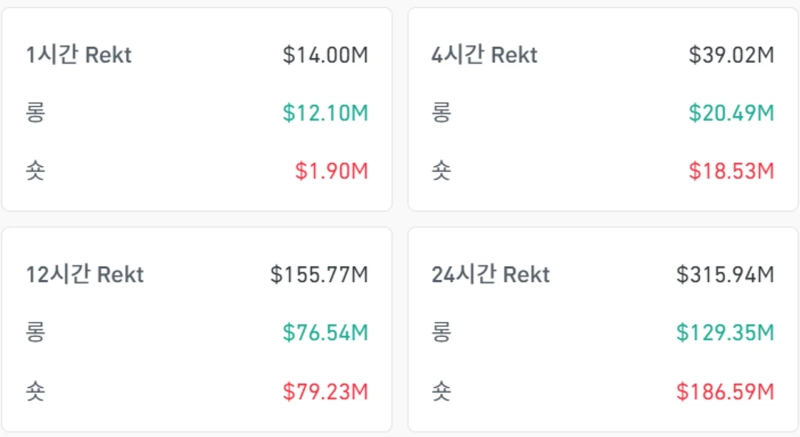The height and width of the screenshot is (437, 800).
Task: Click the red $1.90M short value
Action: [x=331, y=171]
